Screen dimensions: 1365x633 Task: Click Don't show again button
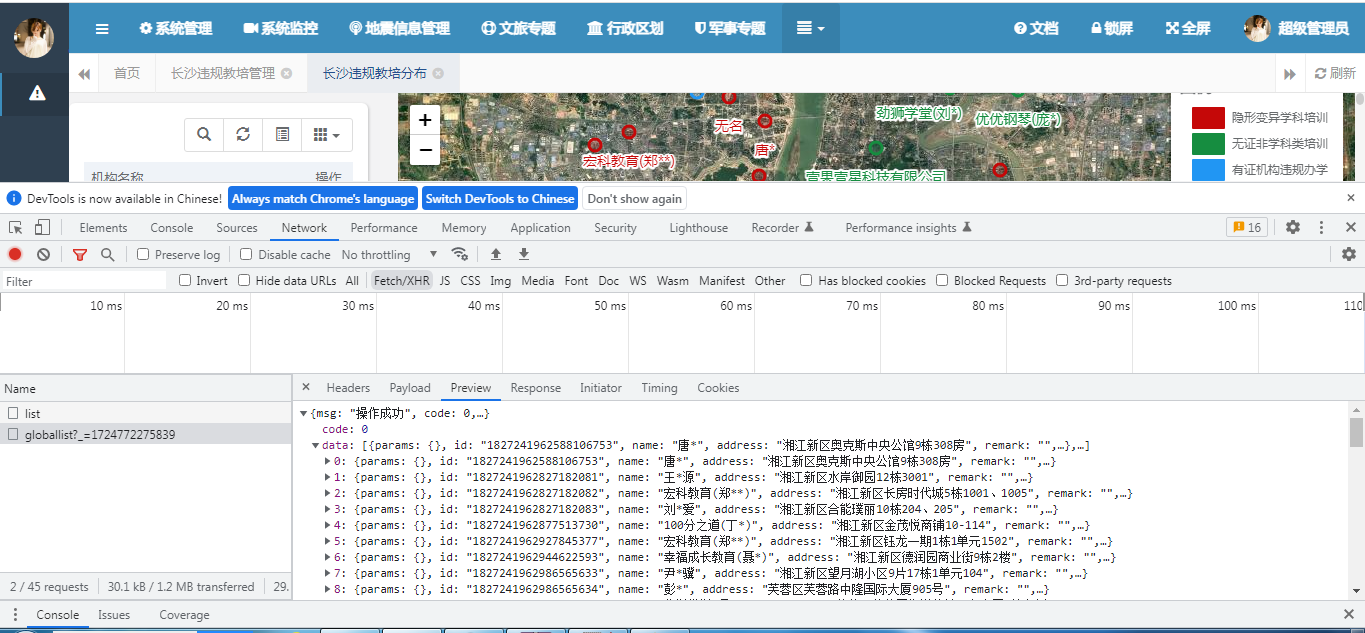634,198
